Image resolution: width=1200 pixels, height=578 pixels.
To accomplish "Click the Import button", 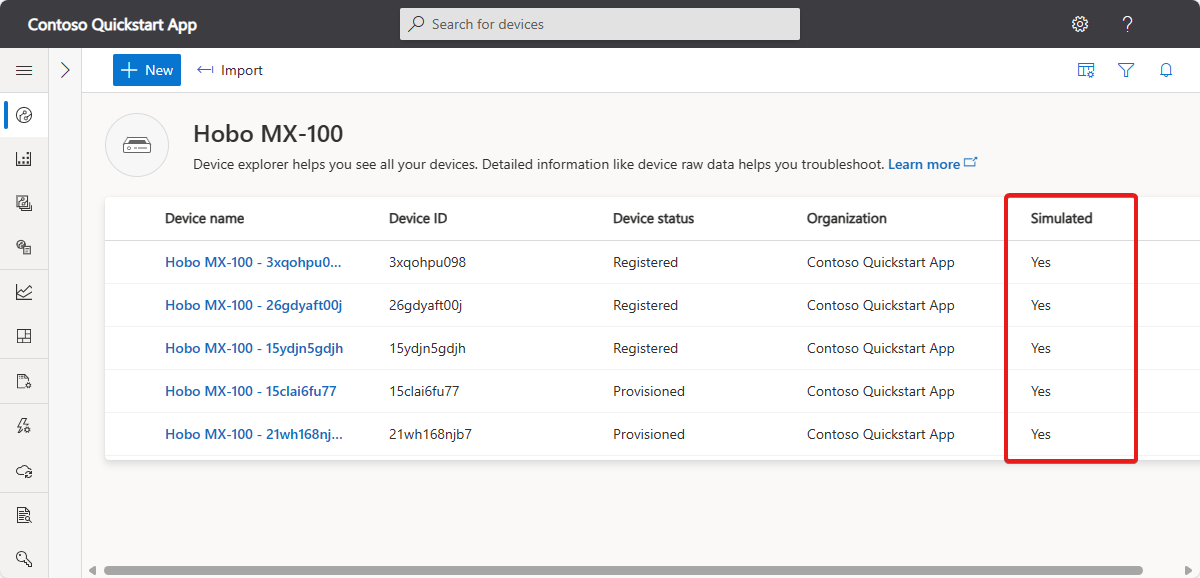I will click(x=231, y=70).
